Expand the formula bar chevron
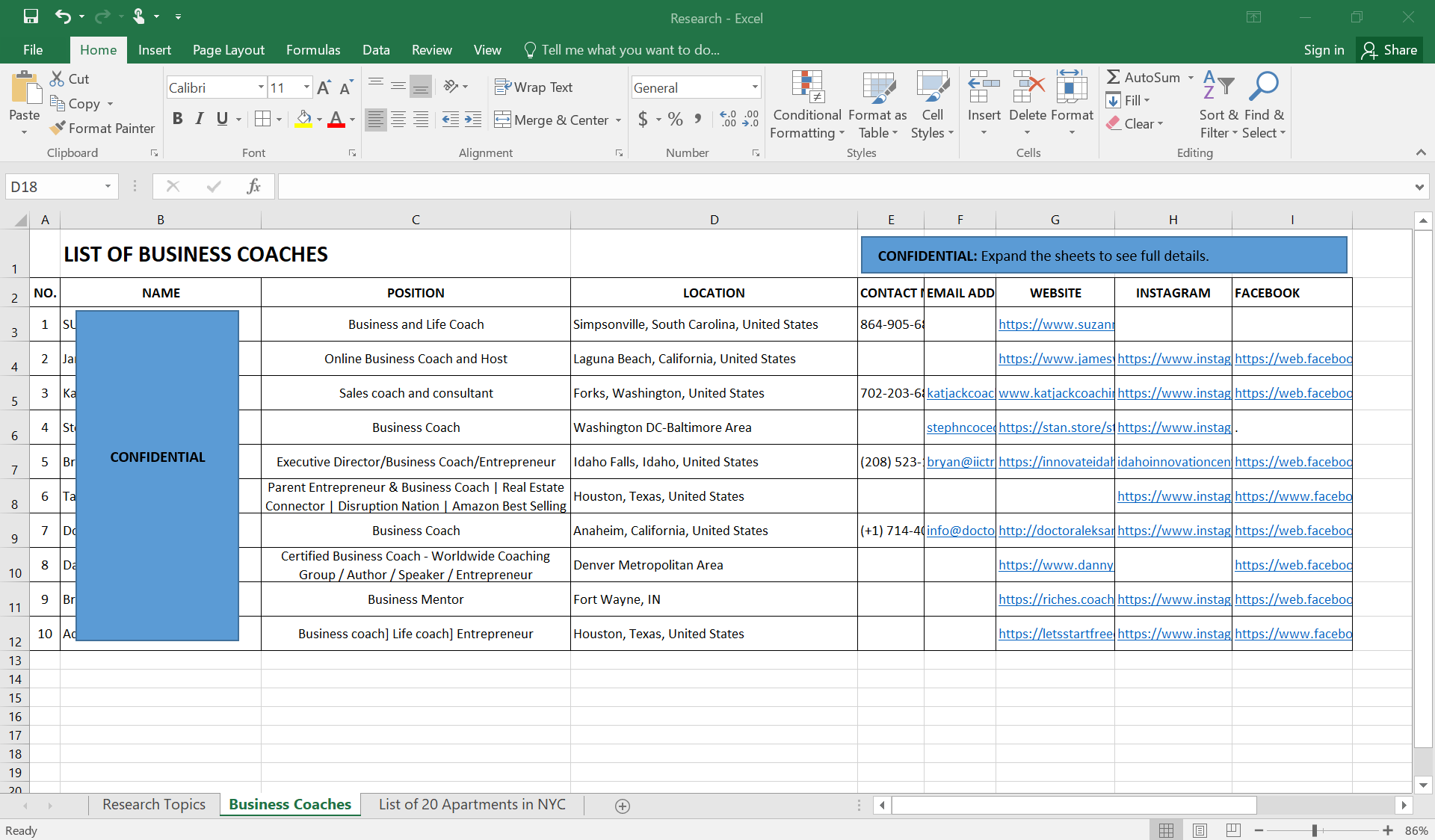 pos(1419,187)
